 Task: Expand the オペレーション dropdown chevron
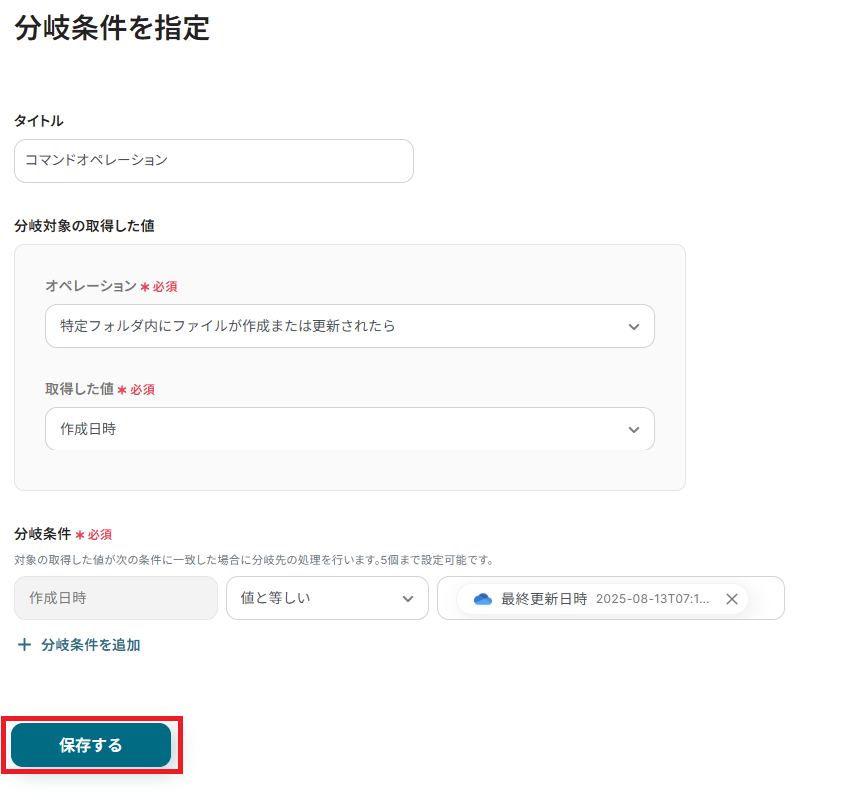pos(633,327)
